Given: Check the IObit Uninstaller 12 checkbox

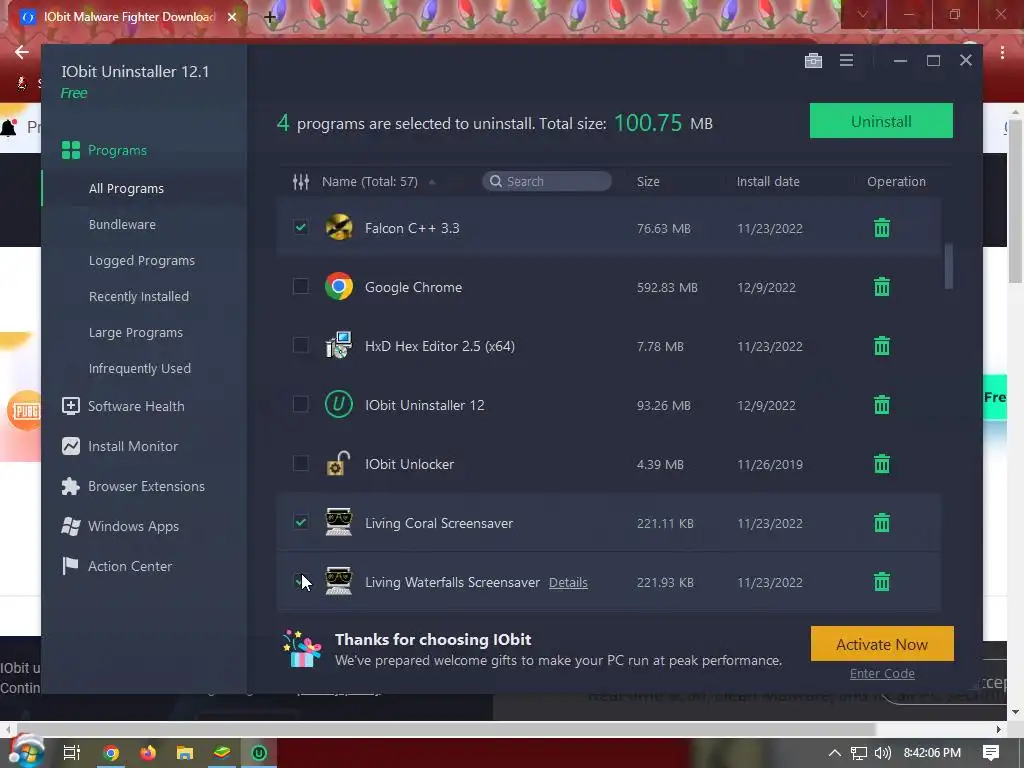Looking at the screenshot, I should pos(300,404).
